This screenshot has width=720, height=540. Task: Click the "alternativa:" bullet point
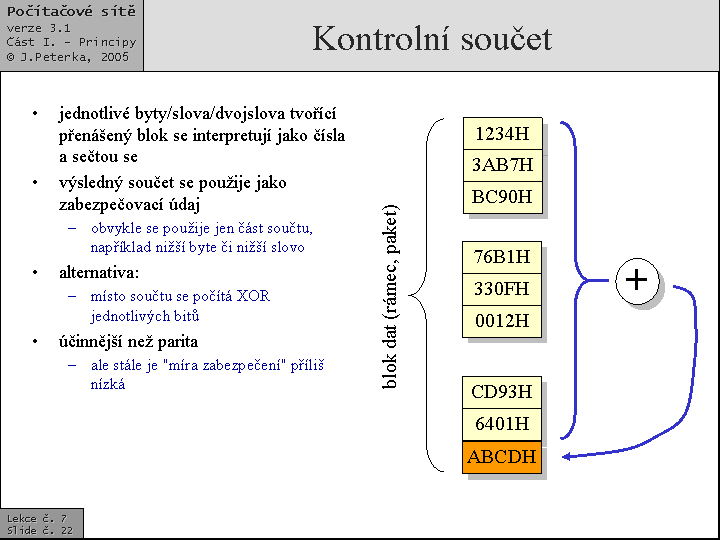(99, 272)
